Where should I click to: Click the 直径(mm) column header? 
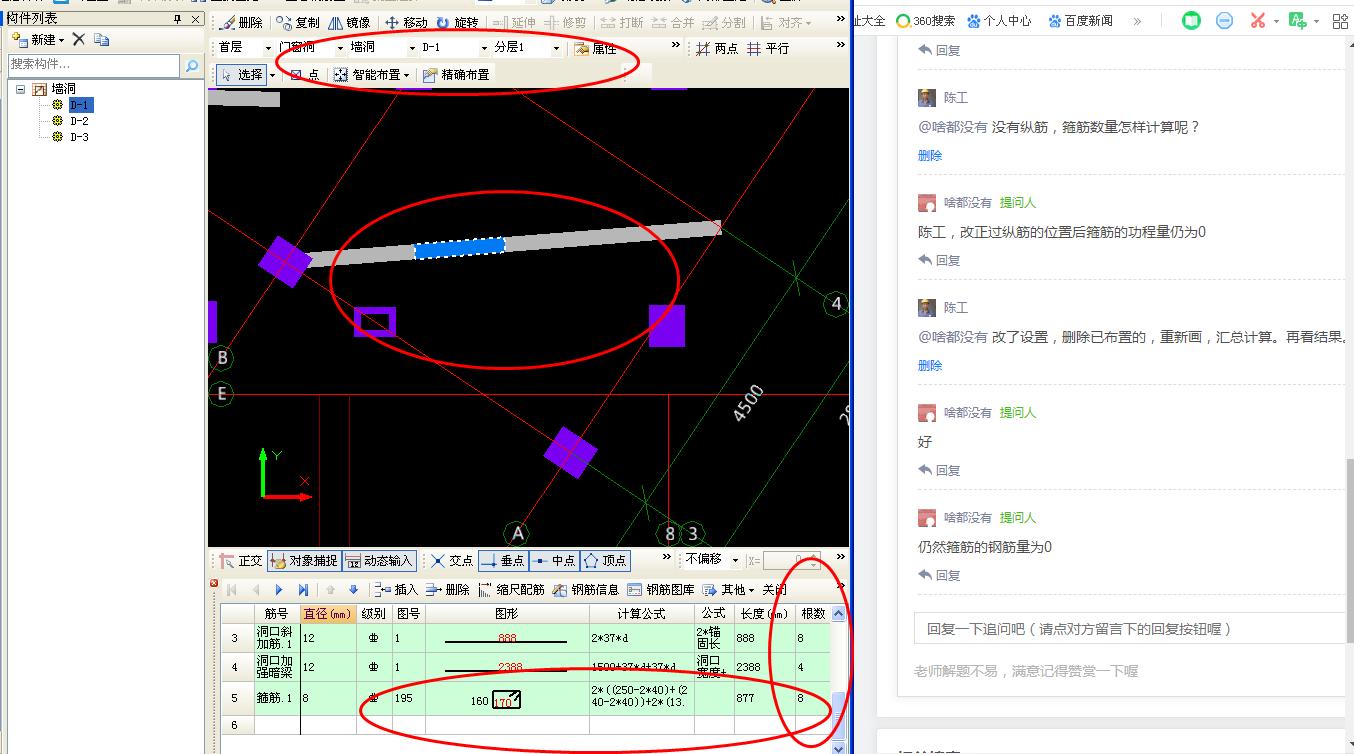pos(328,613)
